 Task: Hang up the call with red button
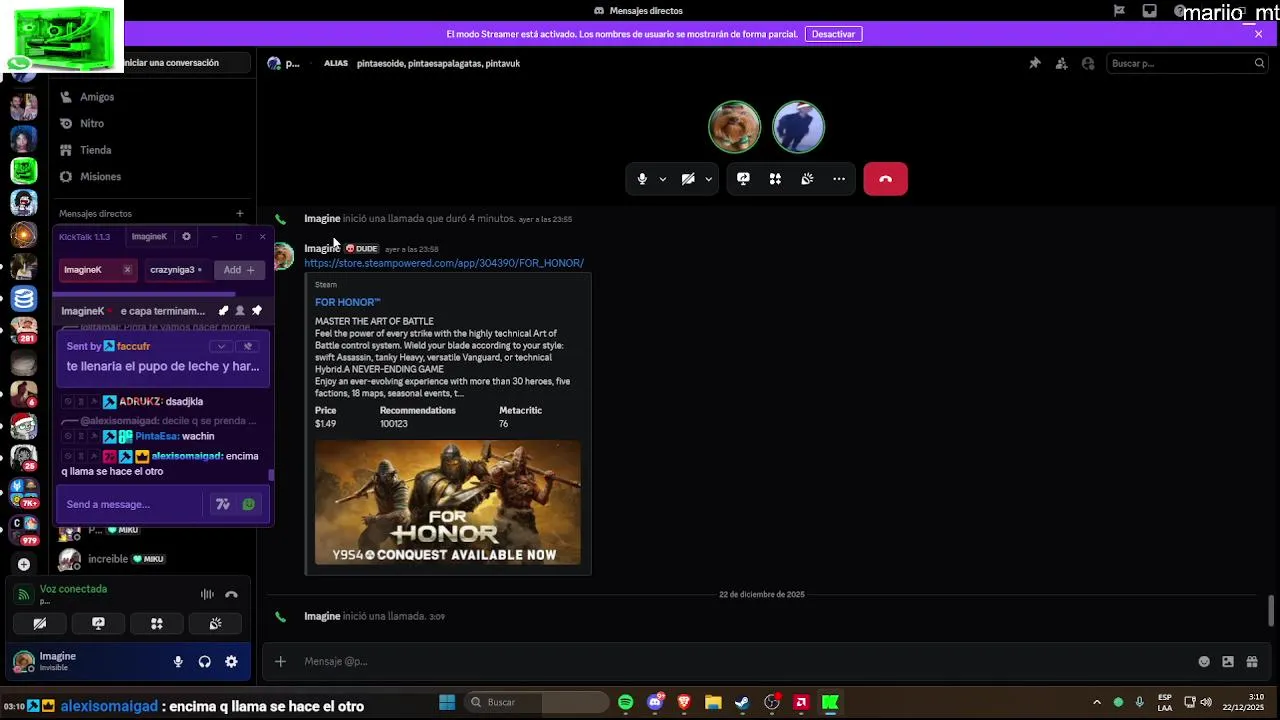(885, 179)
